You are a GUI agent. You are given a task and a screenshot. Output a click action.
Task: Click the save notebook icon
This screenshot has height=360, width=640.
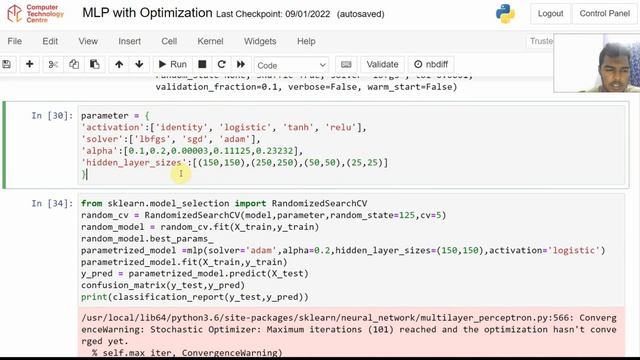(x=7, y=64)
